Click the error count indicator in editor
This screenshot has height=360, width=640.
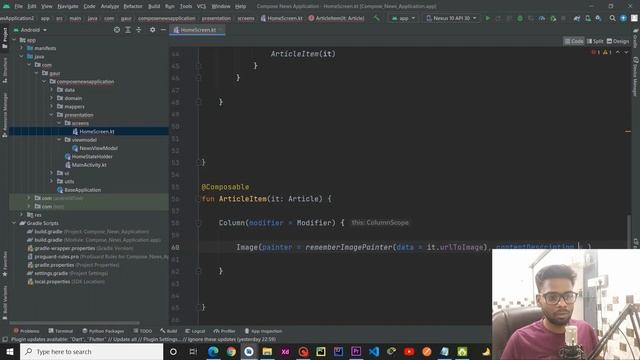596,52
